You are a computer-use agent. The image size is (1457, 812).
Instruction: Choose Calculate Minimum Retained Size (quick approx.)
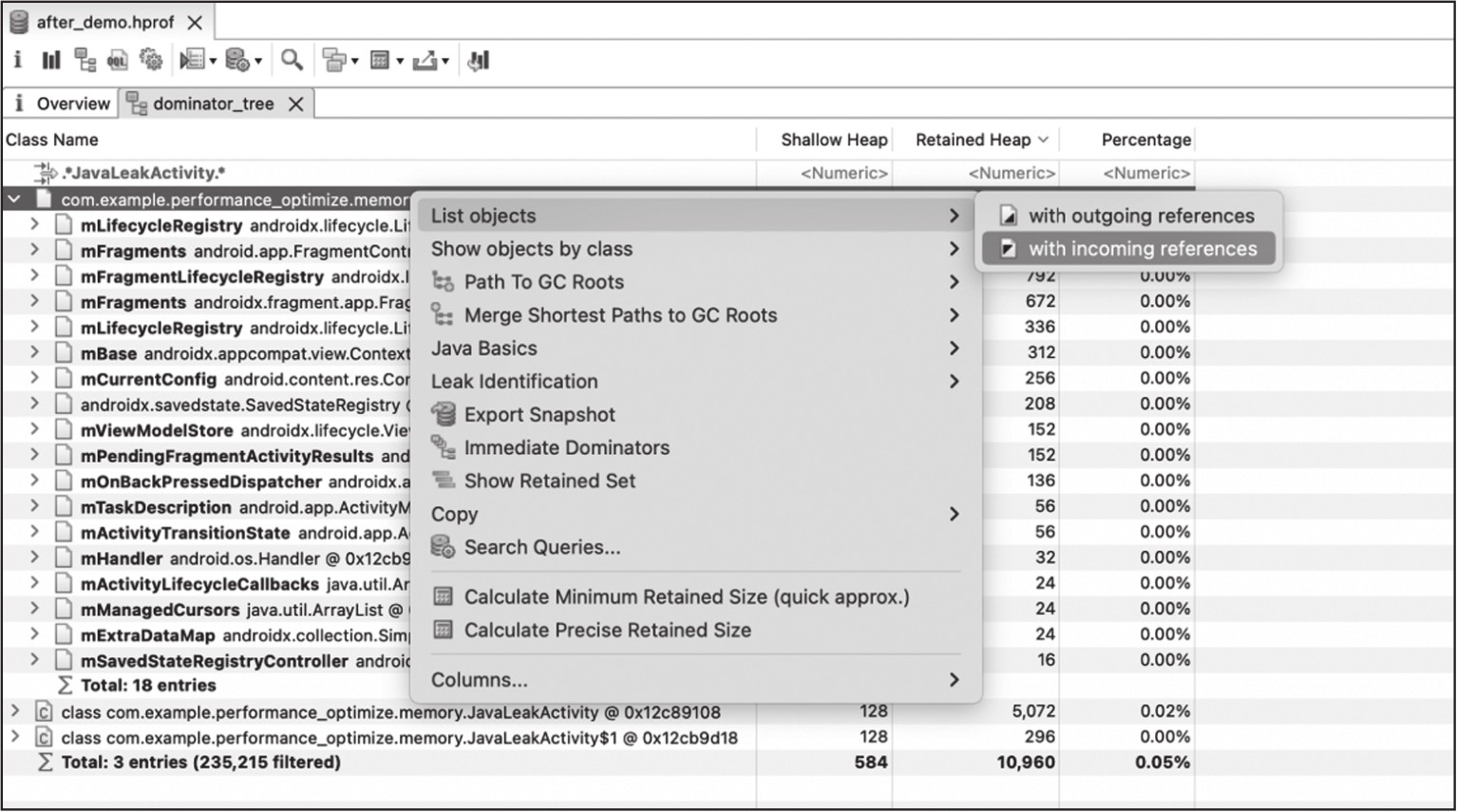coord(694,597)
